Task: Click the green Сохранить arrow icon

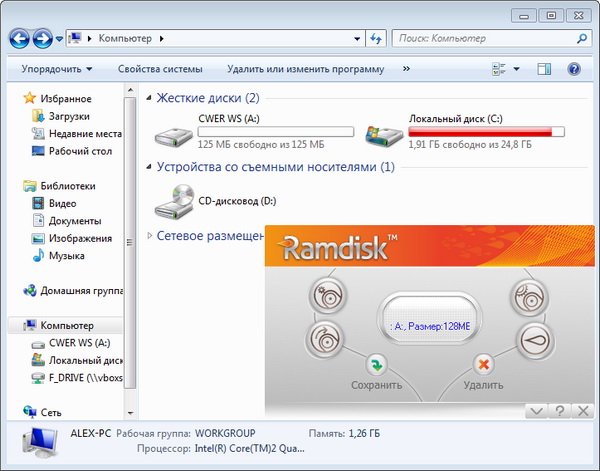Action: point(377,365)
